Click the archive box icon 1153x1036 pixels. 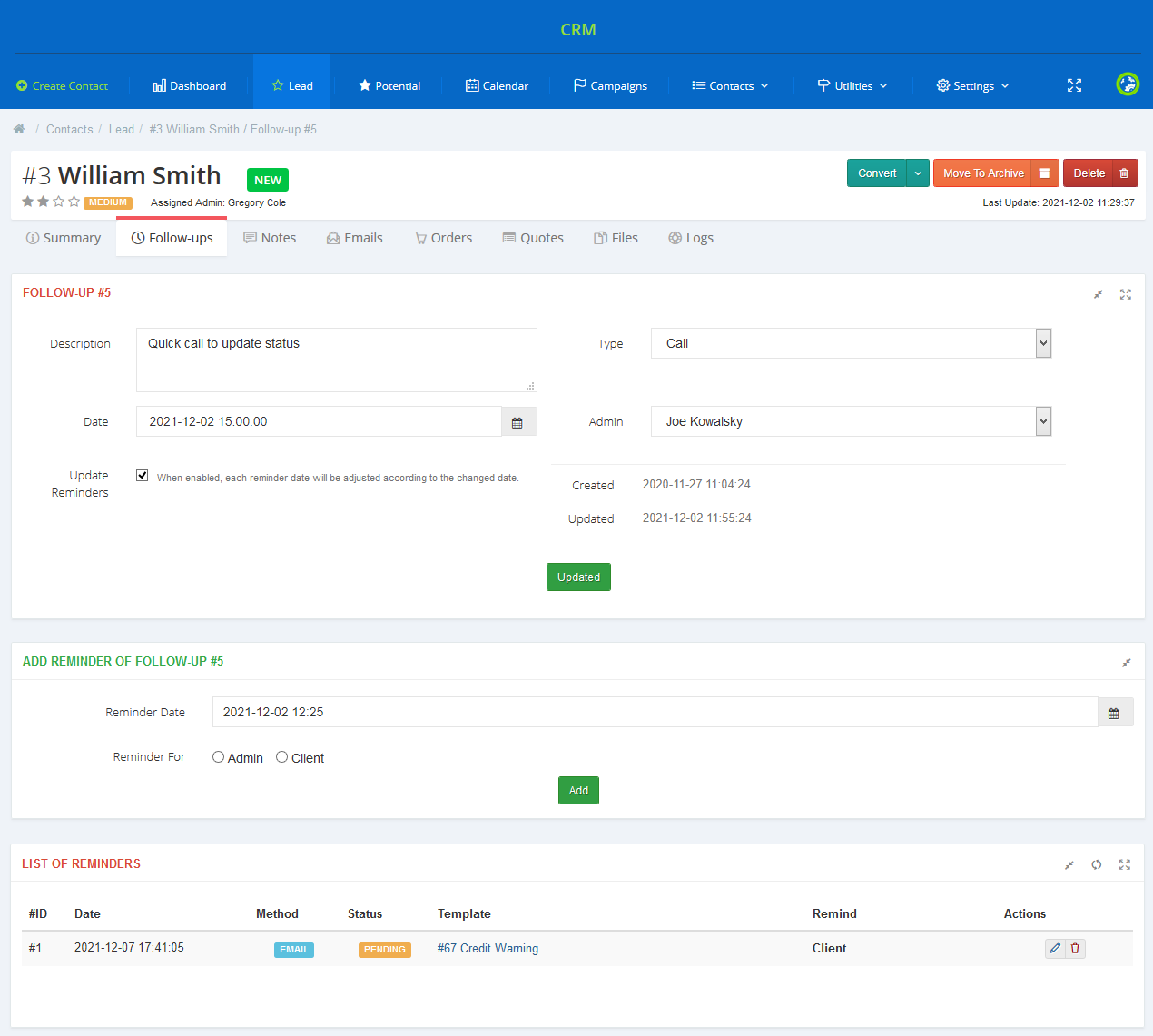(x=1044, y=173)
